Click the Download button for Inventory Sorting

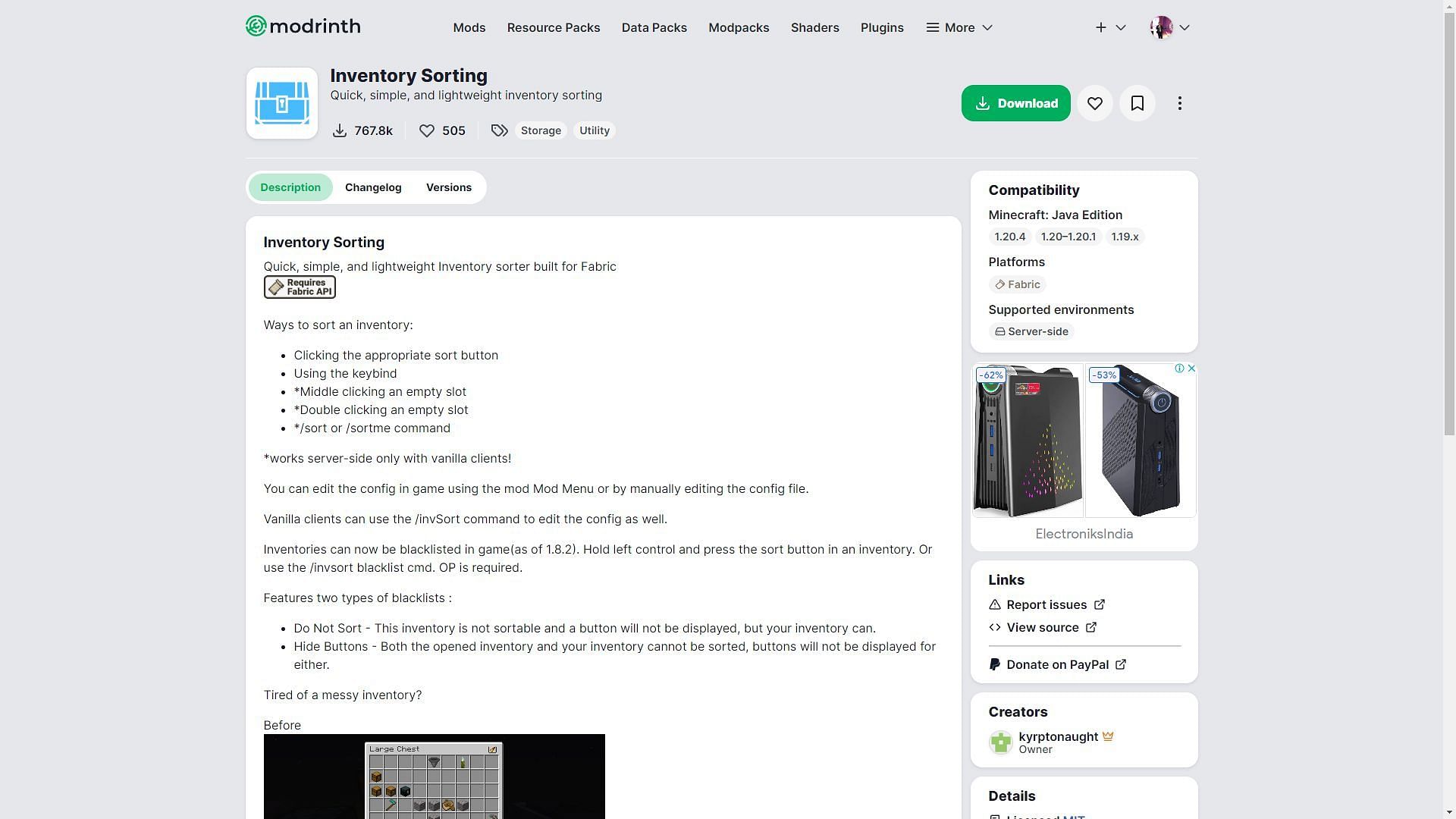coord(1015,103)
